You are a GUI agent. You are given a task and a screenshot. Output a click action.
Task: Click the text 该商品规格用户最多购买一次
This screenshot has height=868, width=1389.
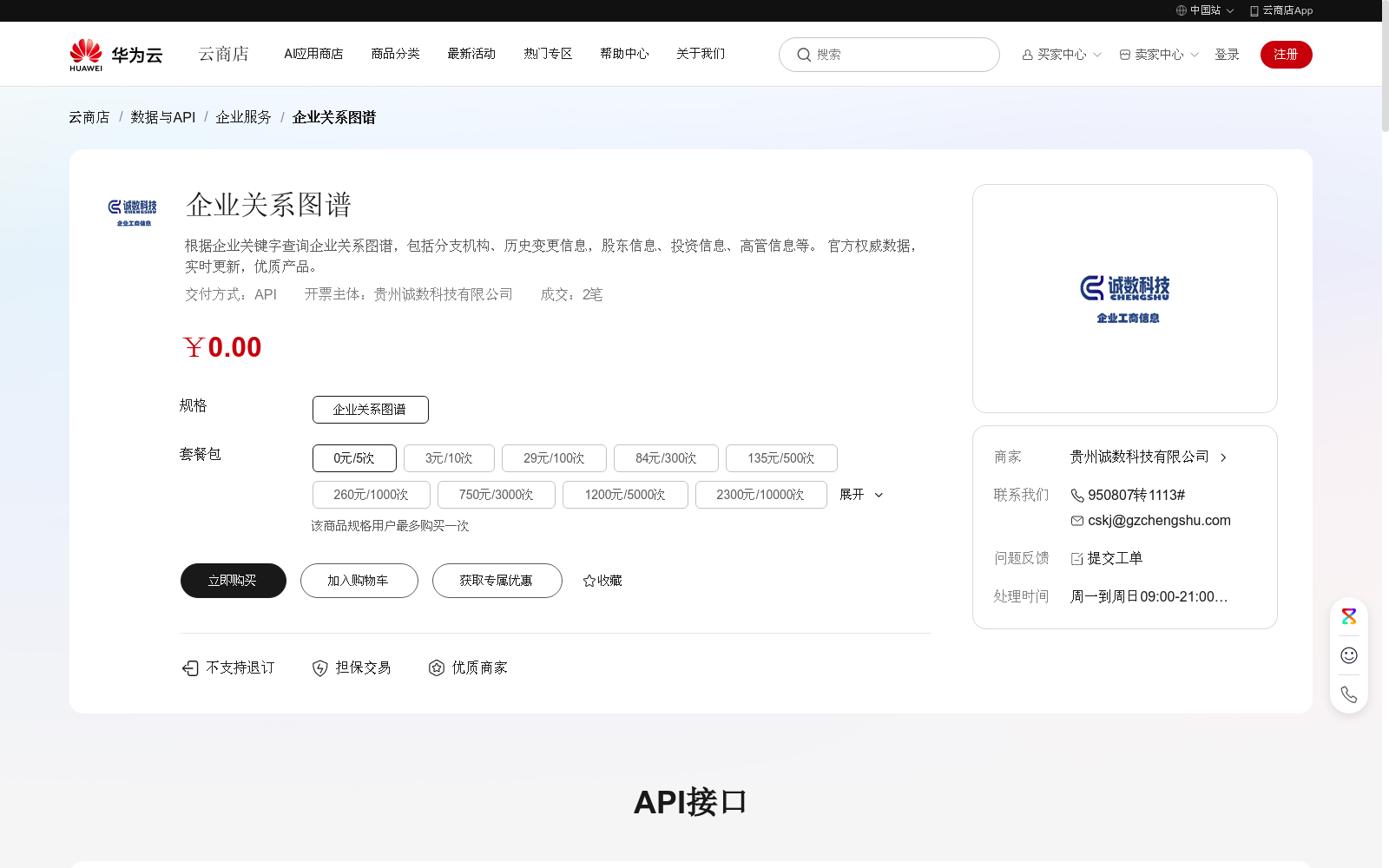pyautogui.click(x=390, y=526)
